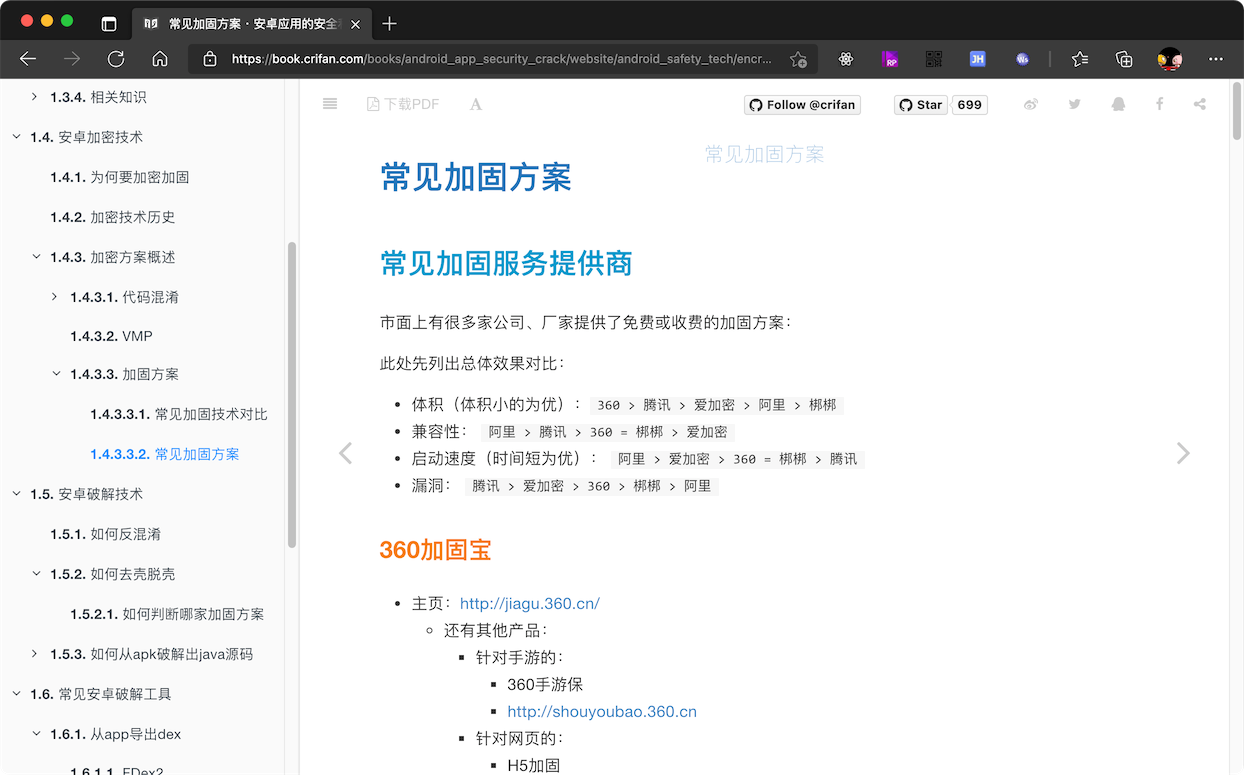Click the 常见加固服务提供商 heading
The width and height of the screenshot is (1244, 775).
click(x=506, y=263)
